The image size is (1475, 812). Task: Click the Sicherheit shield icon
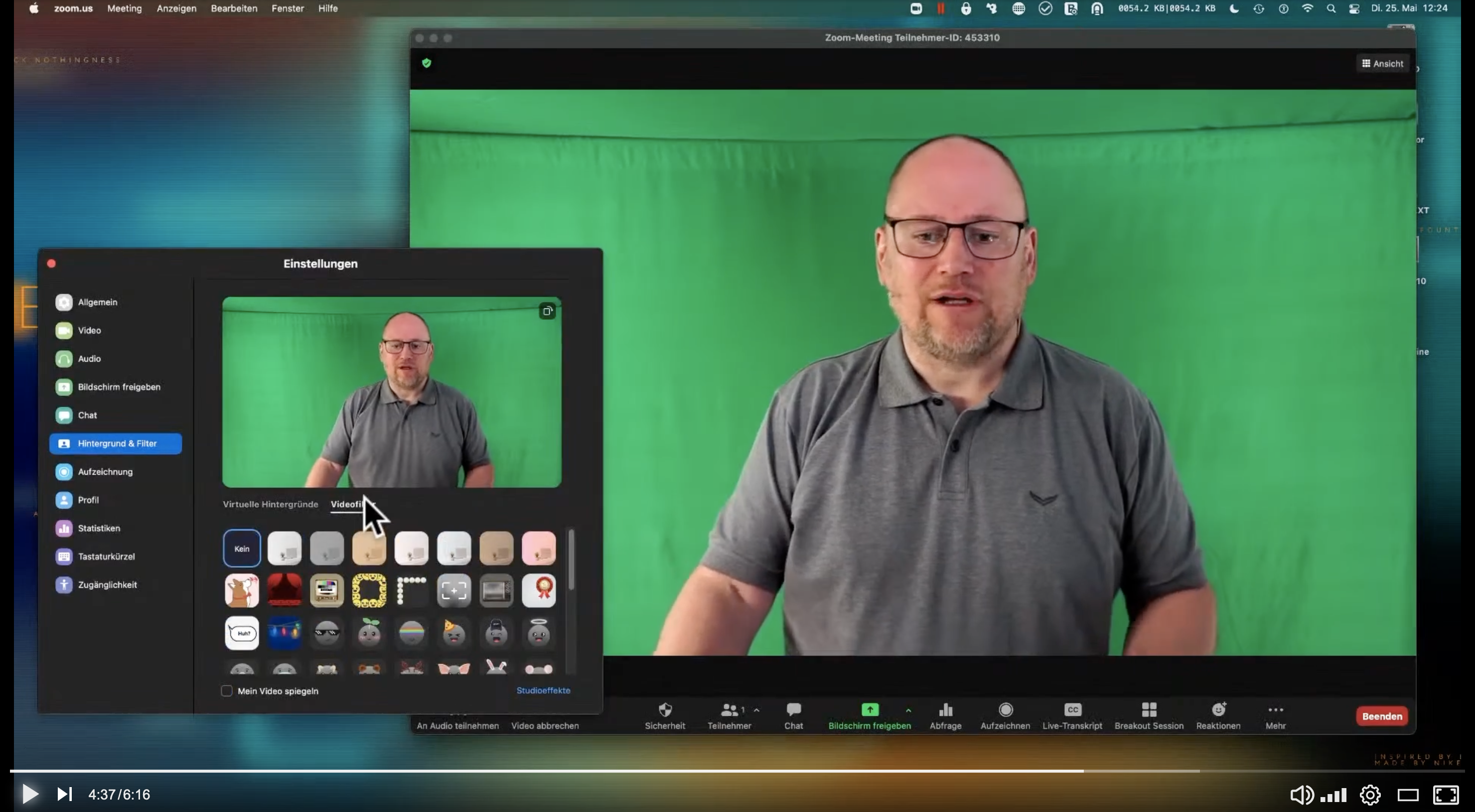pos(665,710)
